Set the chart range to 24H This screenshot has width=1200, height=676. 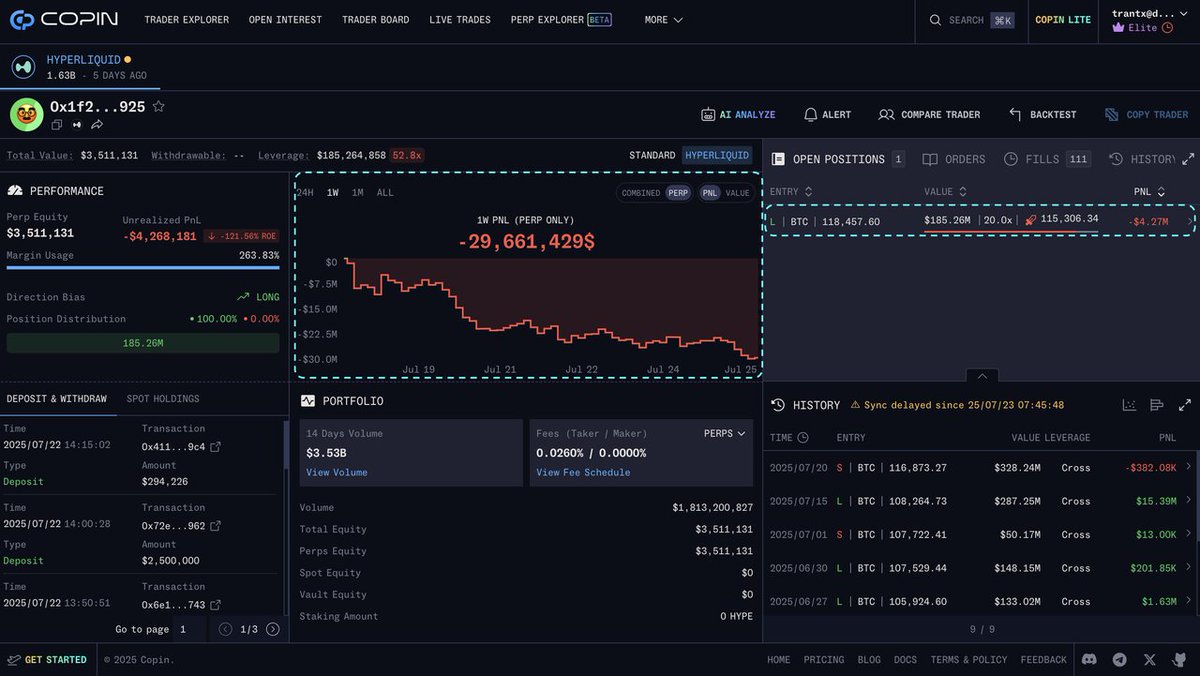(x=305, y=193)
